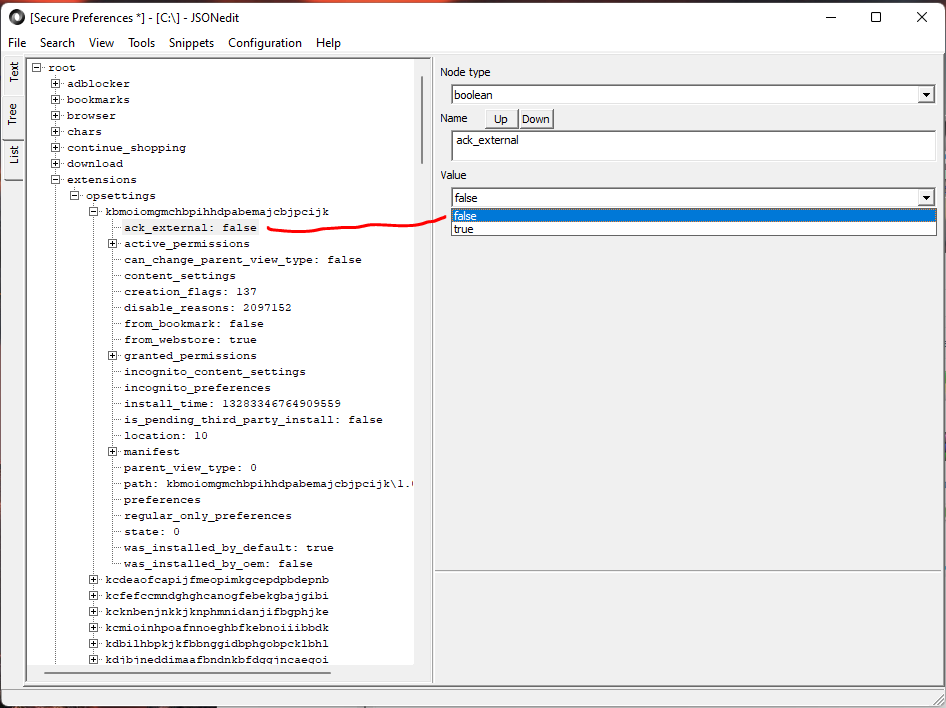Expand the kcfefccmndghghcanogfebekgbajgibi node
Screen dimensions: 946x708
(x=94, y=596)
